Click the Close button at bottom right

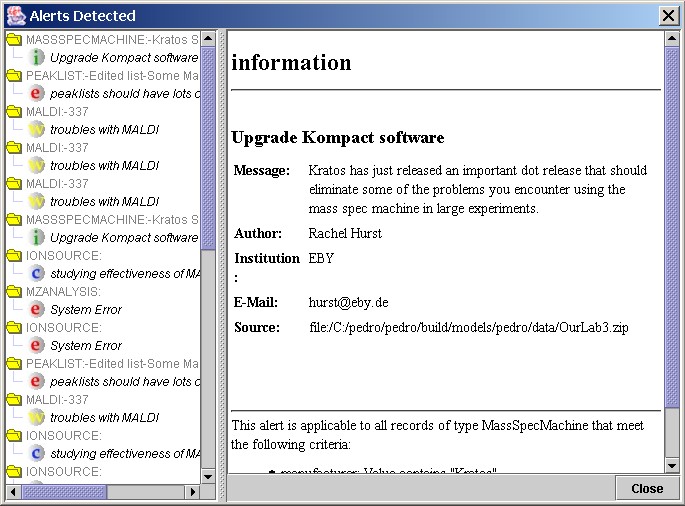647,488
